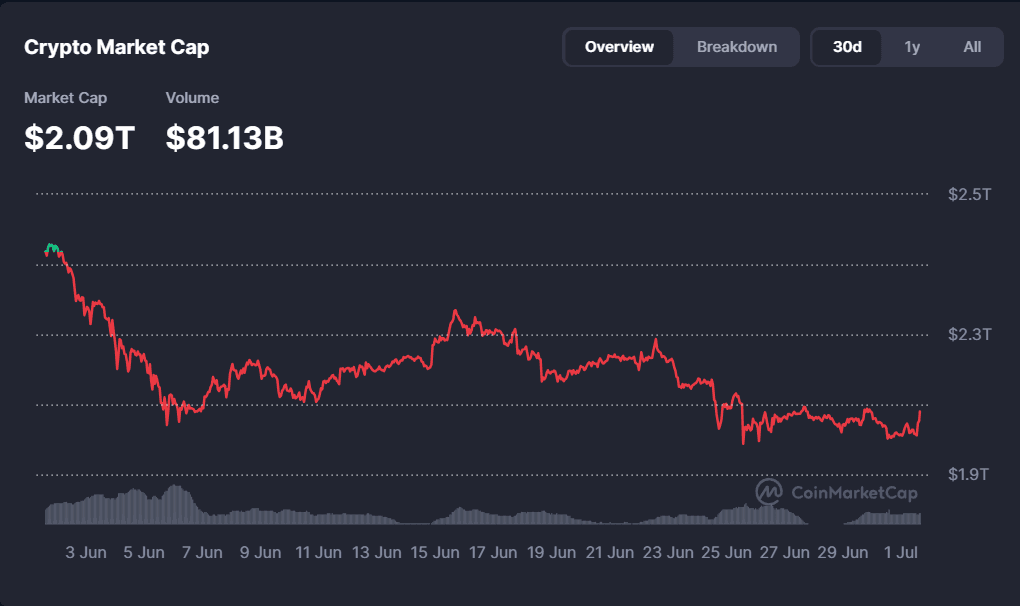Click the Volume label
The height and width of the screenshot is (606, 1020).
click(192, 98)
